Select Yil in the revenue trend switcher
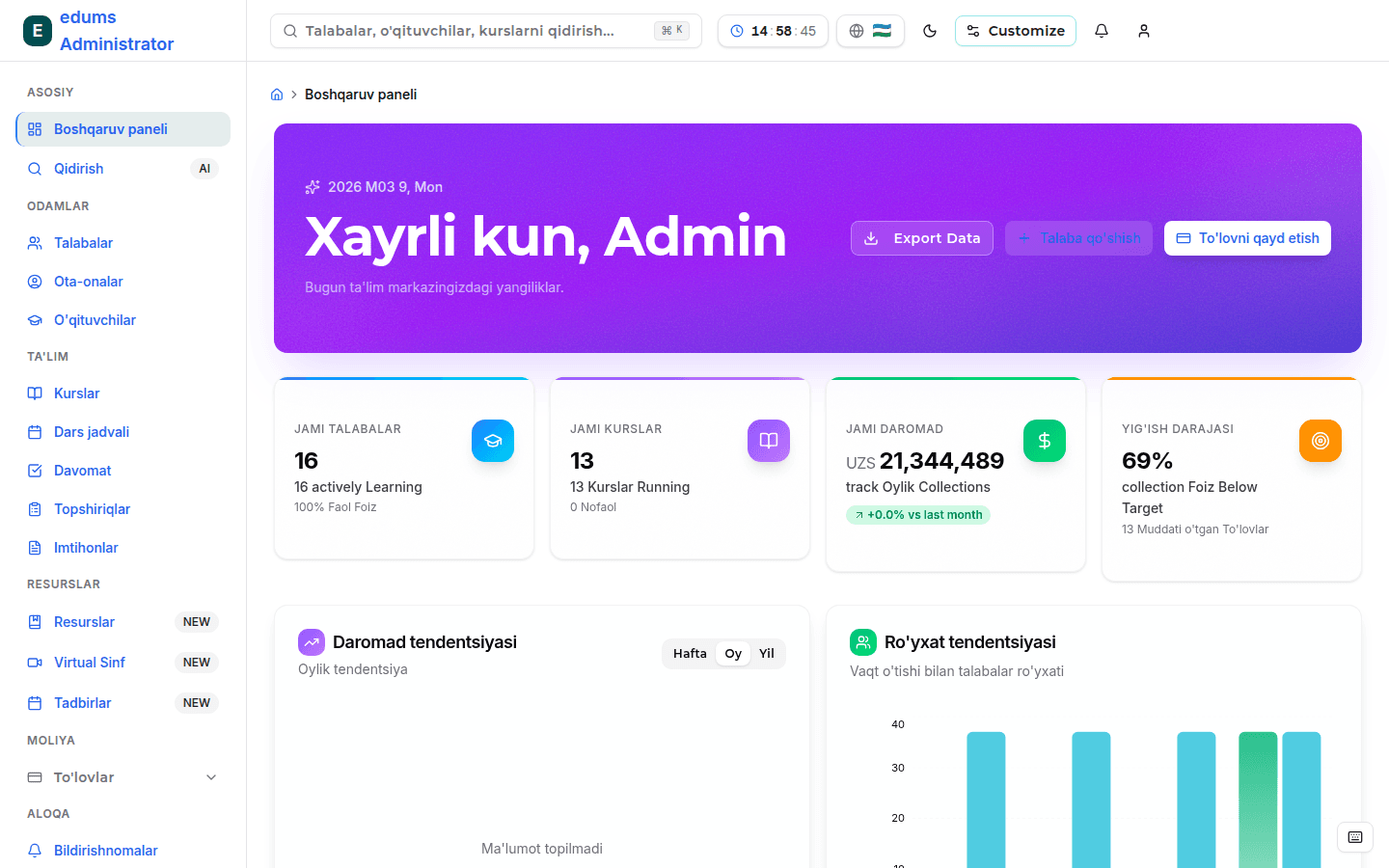Viewport: 1389px width, 868px height. [x=767, y=653]
